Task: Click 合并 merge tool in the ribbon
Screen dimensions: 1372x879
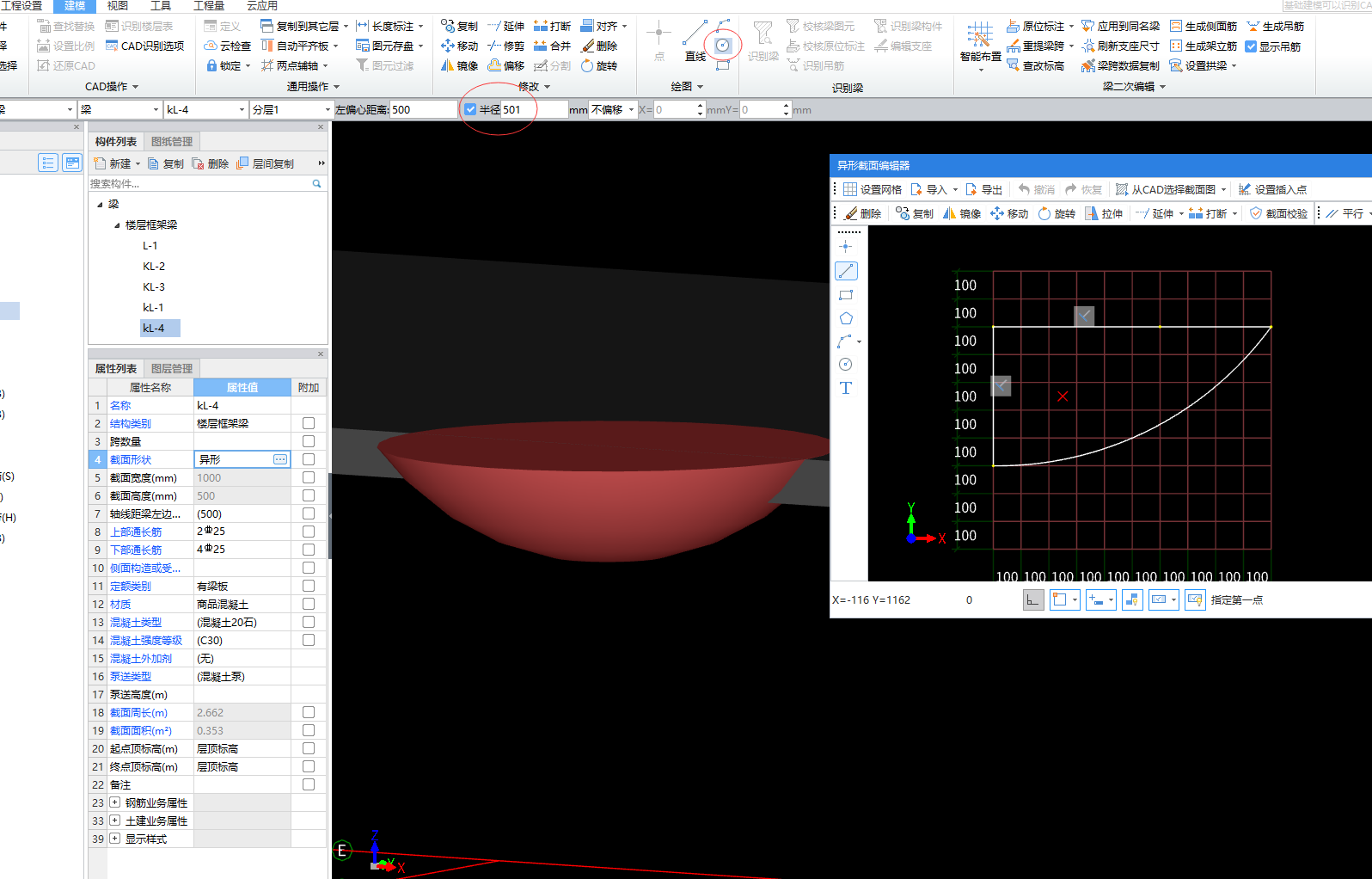Action: click(552, 46)
